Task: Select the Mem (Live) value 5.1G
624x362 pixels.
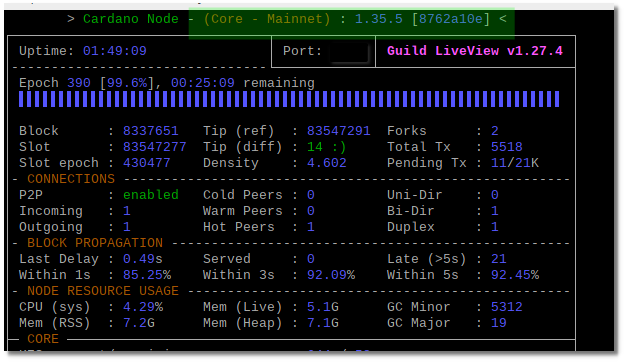Action: [323, 307]
